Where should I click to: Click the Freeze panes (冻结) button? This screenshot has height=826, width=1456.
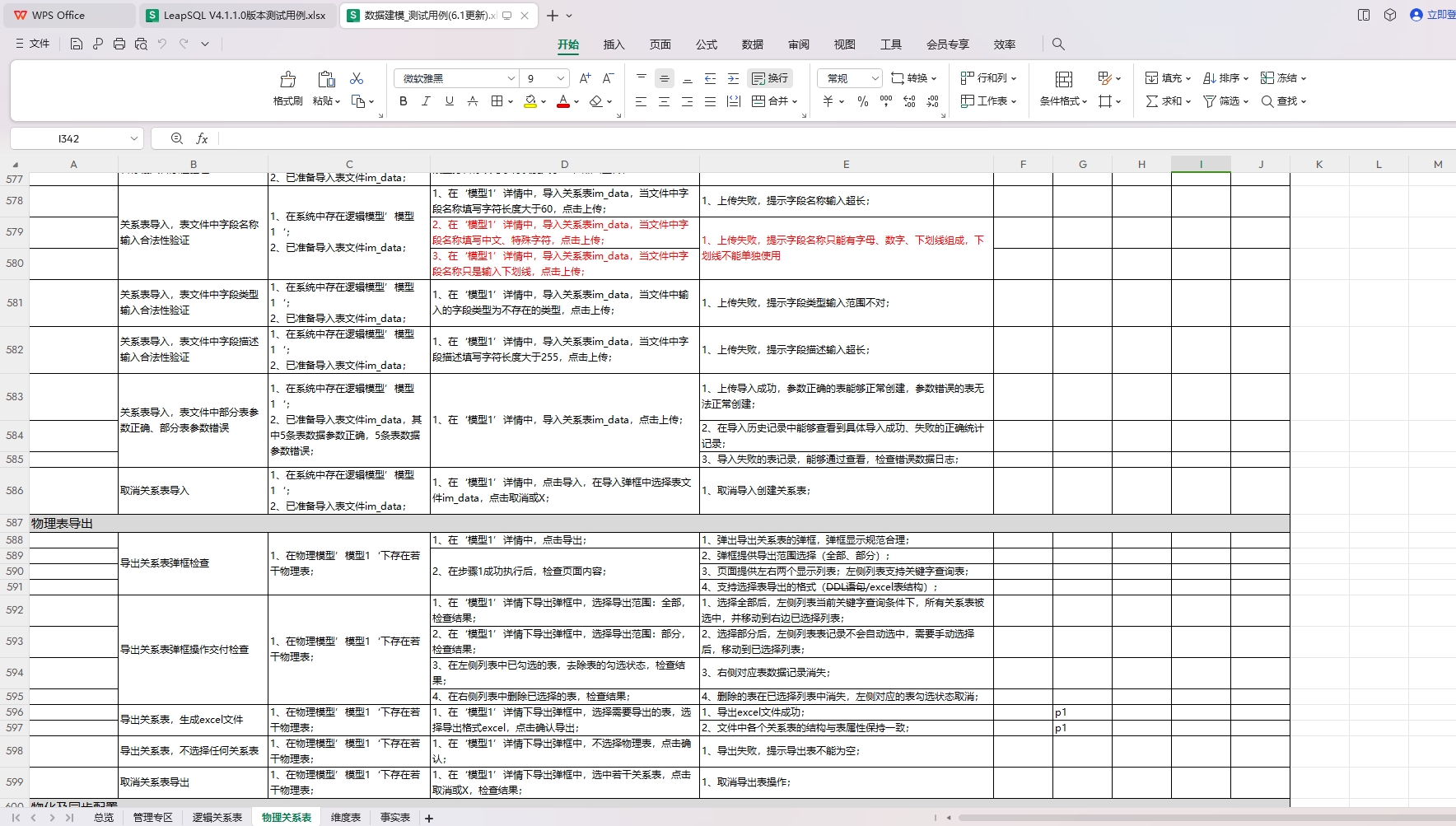[x=1283, y=78]
